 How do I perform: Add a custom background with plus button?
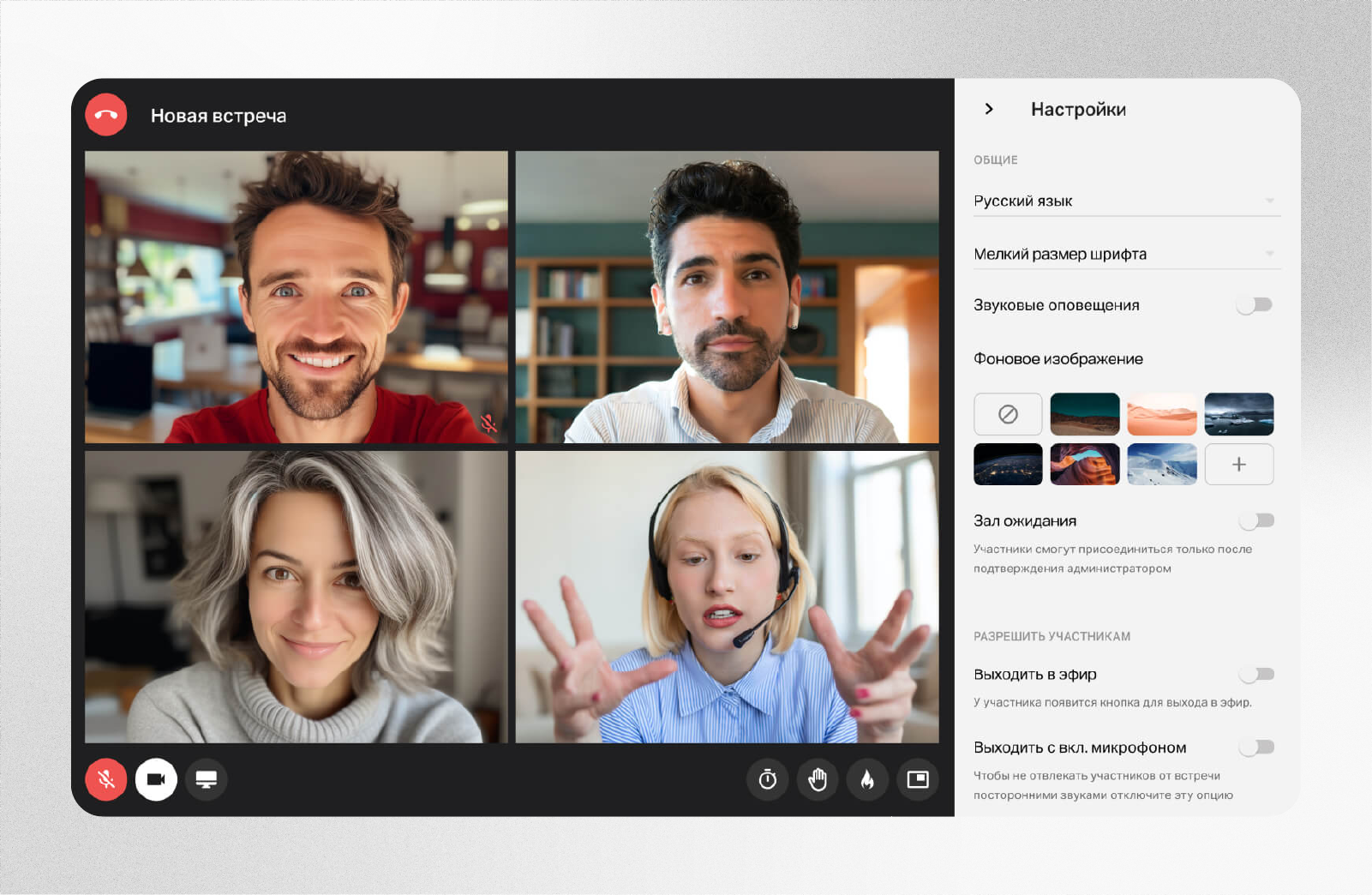1238,465
